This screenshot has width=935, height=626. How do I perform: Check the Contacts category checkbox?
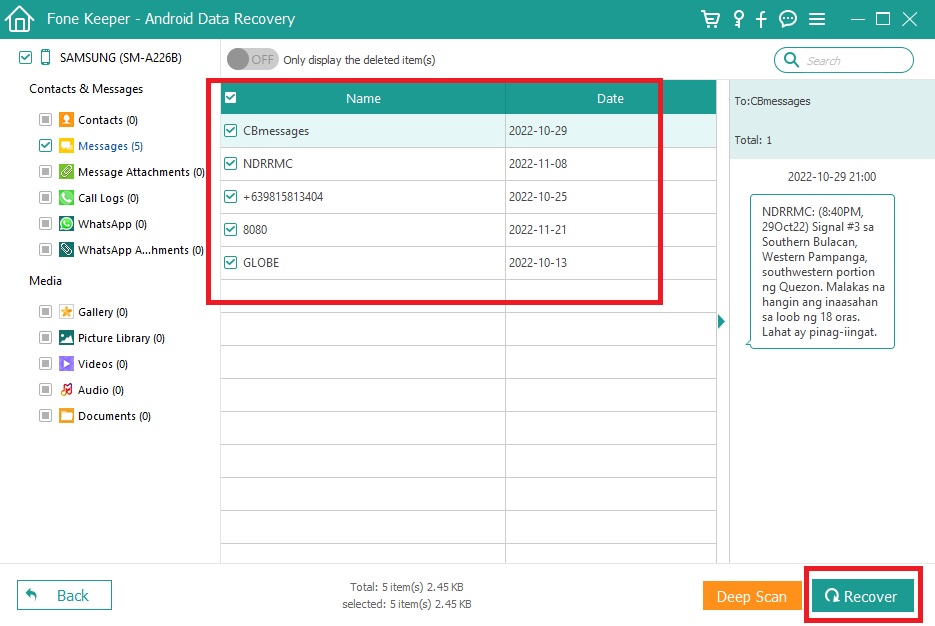tap(45, 120)
